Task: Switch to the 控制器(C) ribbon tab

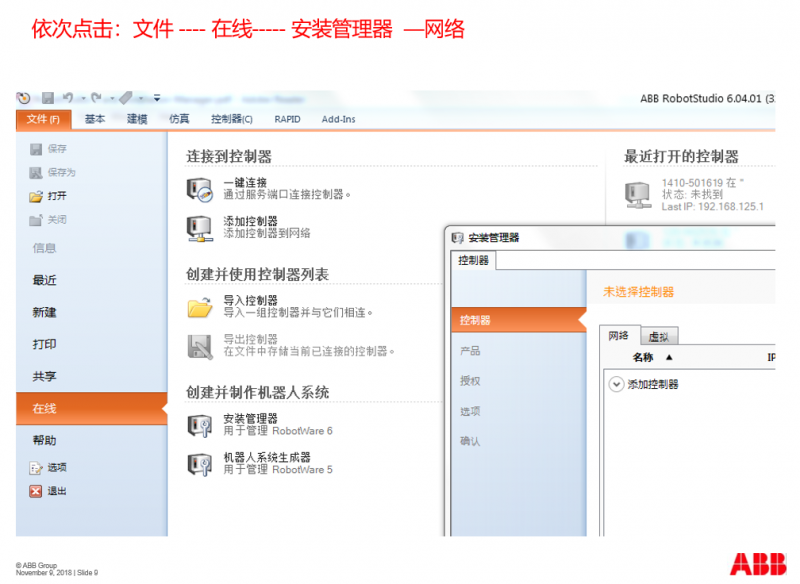Action: click(x=232, y=119)
